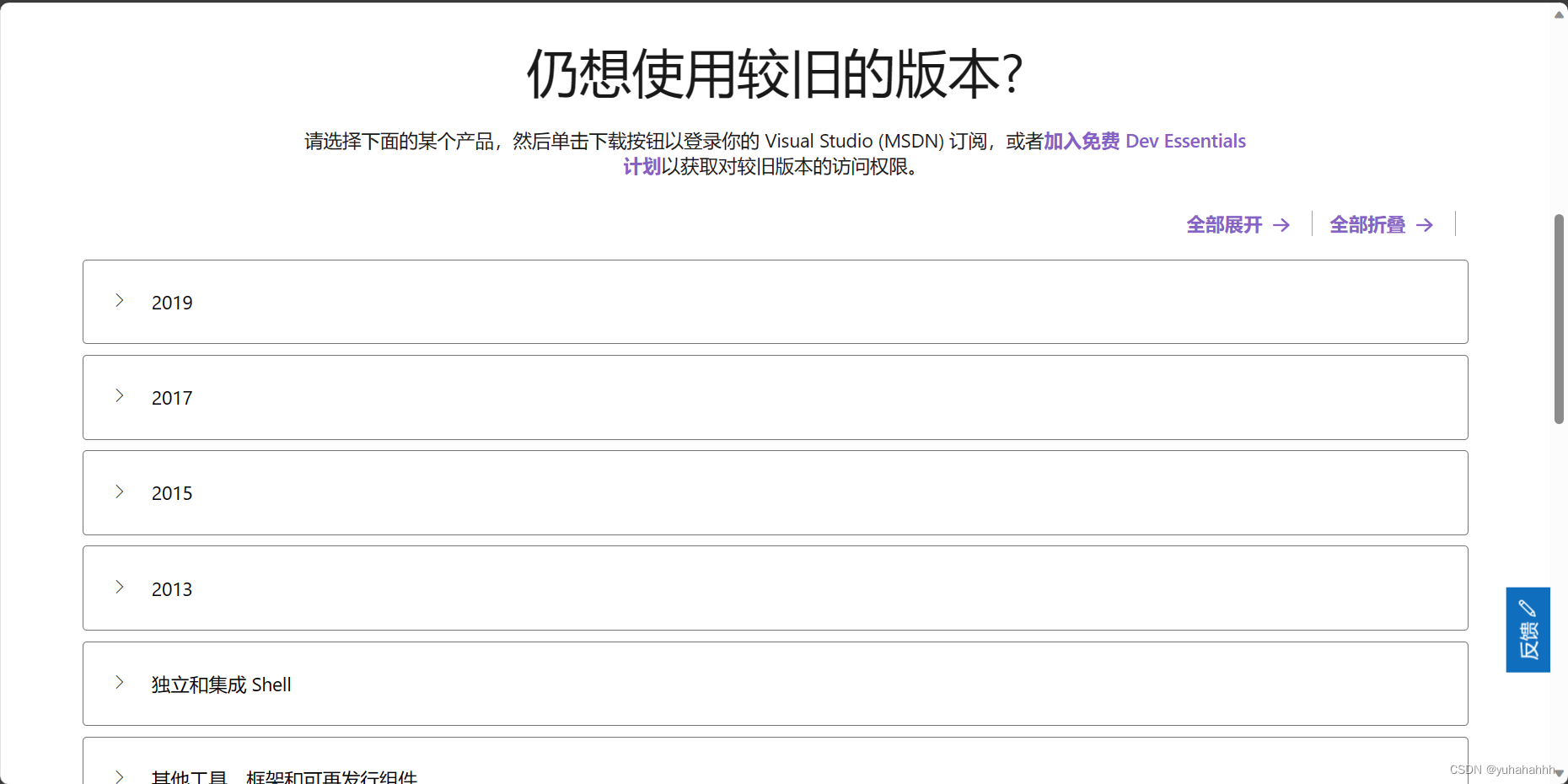Select the 2013 row label text
1568x784 pixels.
point(172,589)
